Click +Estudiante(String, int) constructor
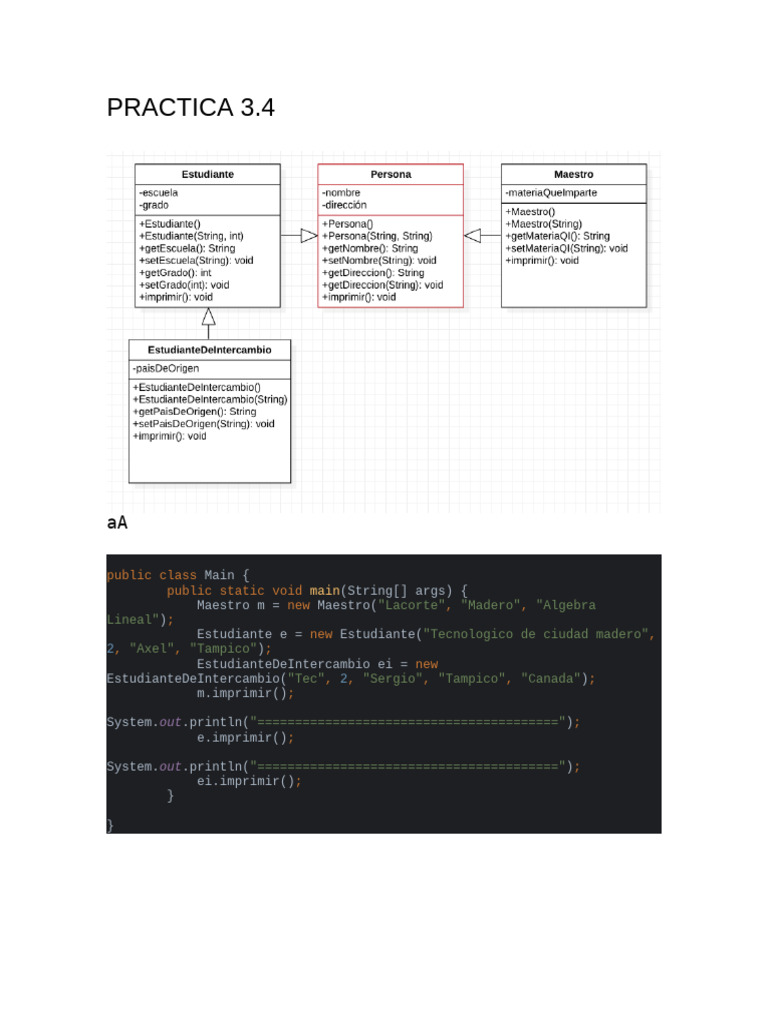The height and width of the screenshot is (1024, 768). point(191,236)
